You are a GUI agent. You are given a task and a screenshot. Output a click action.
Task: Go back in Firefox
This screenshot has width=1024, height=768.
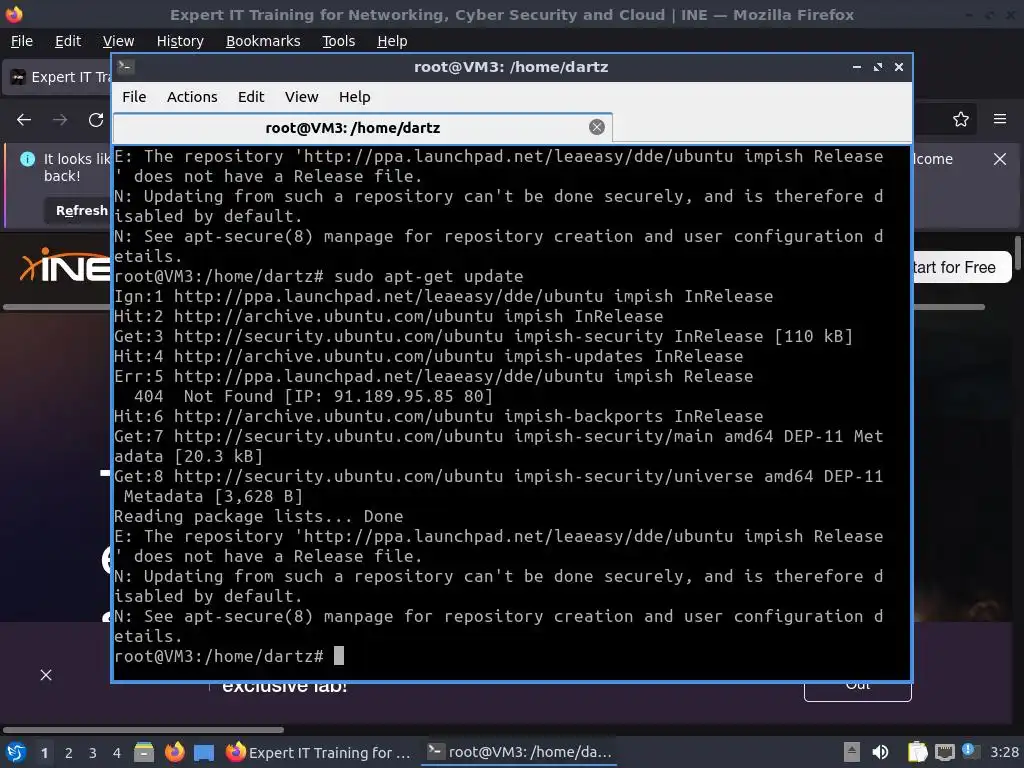pos(24,120)
